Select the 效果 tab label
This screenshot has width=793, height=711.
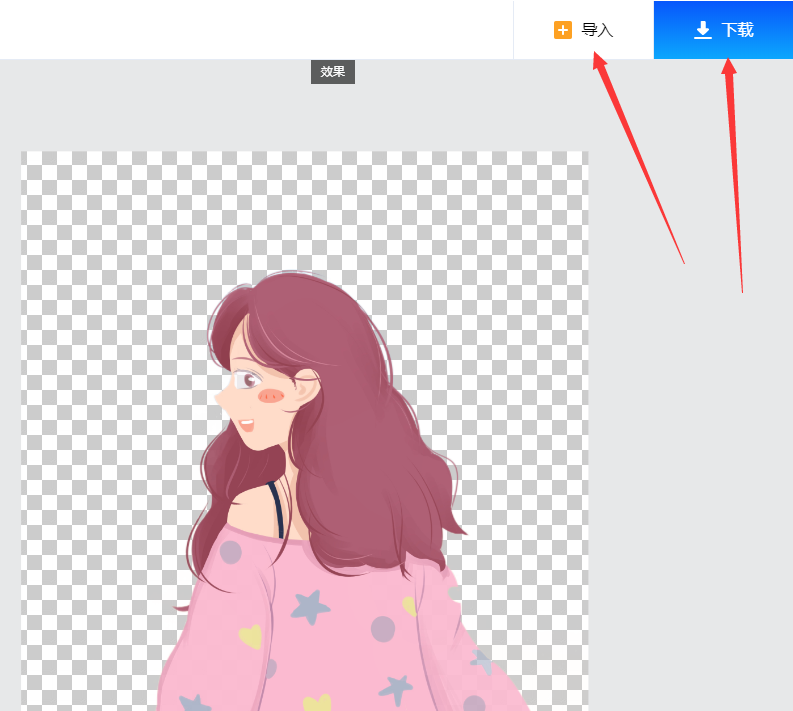coord(332,71)
